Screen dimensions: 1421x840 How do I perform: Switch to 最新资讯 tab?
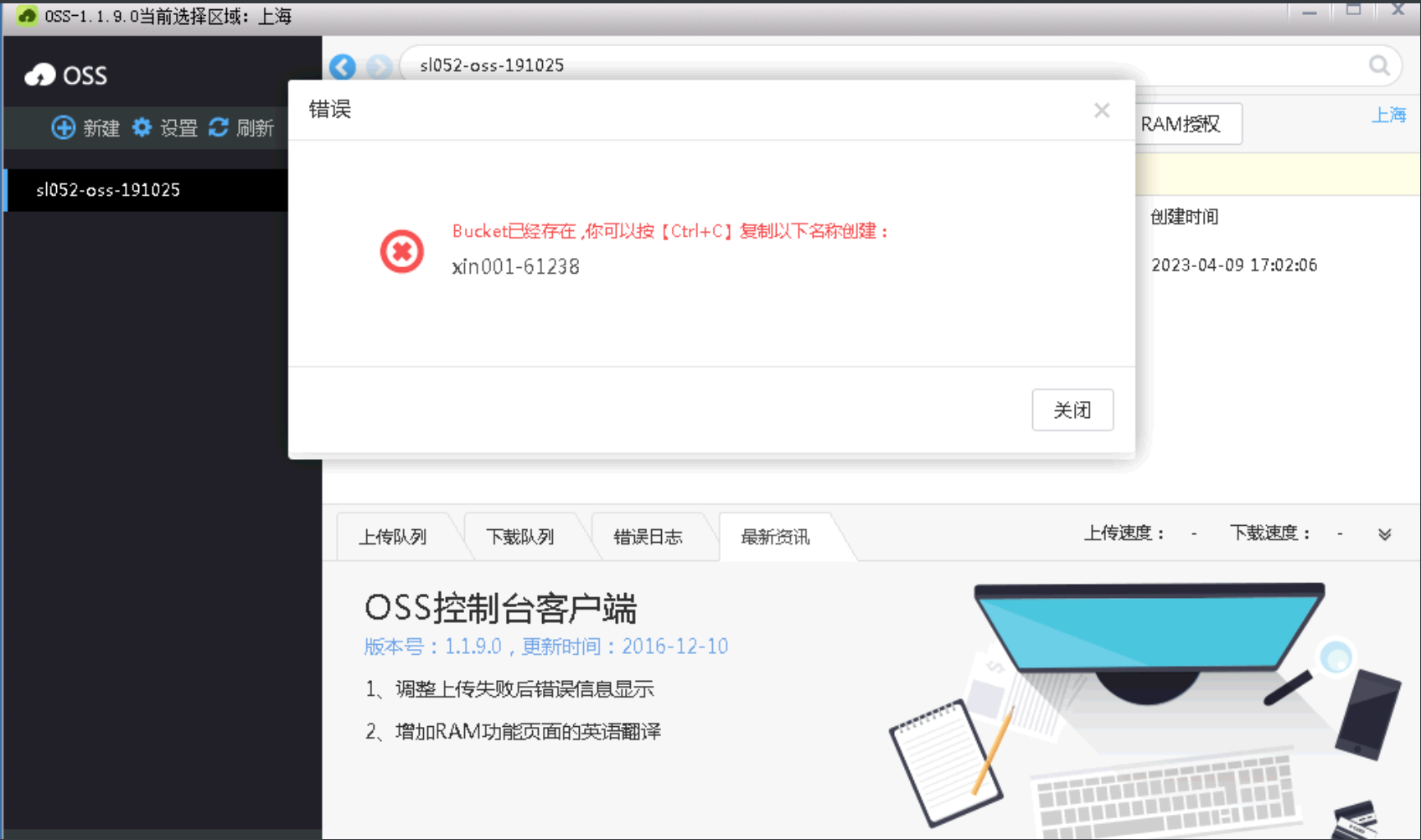pyautogui.click(x=776, y=537)
